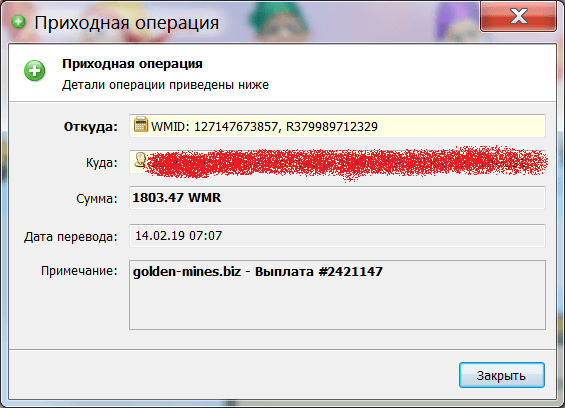Click the Сумма label
The height and width of the screenshot is (408, 565).
[x=97, y=199]
